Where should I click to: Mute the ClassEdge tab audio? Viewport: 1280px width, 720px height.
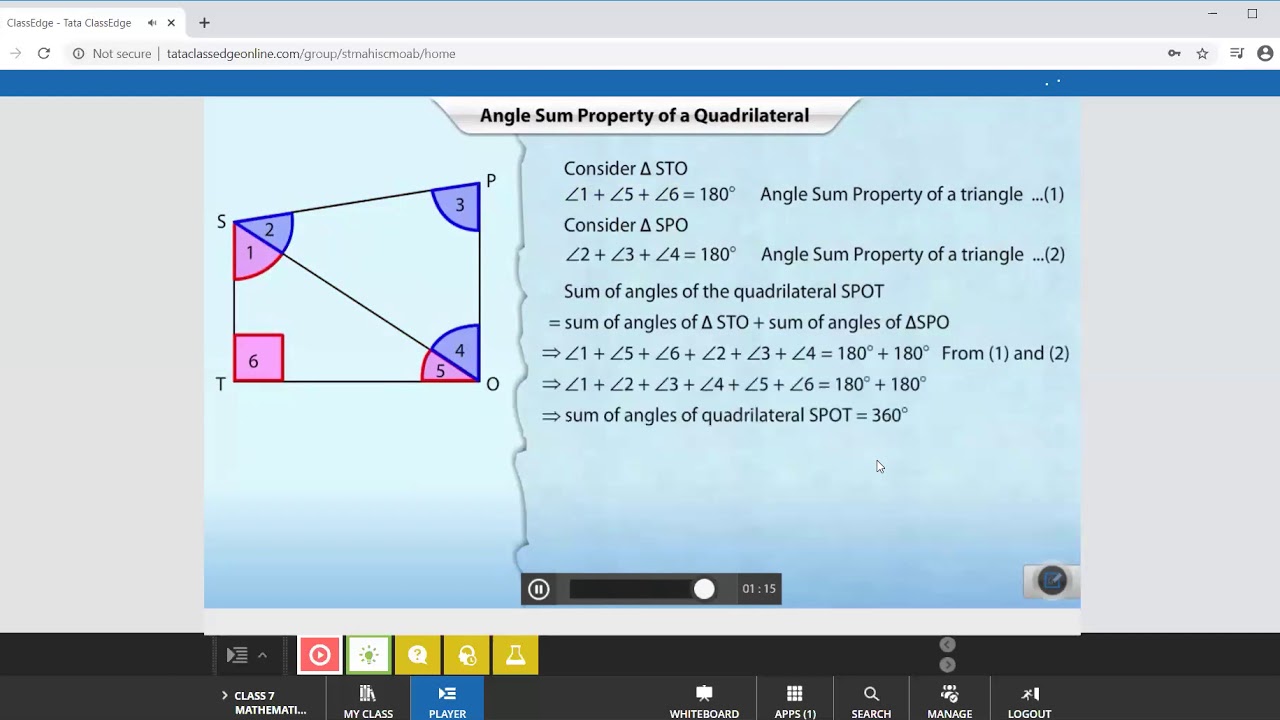tap(152, 23)
